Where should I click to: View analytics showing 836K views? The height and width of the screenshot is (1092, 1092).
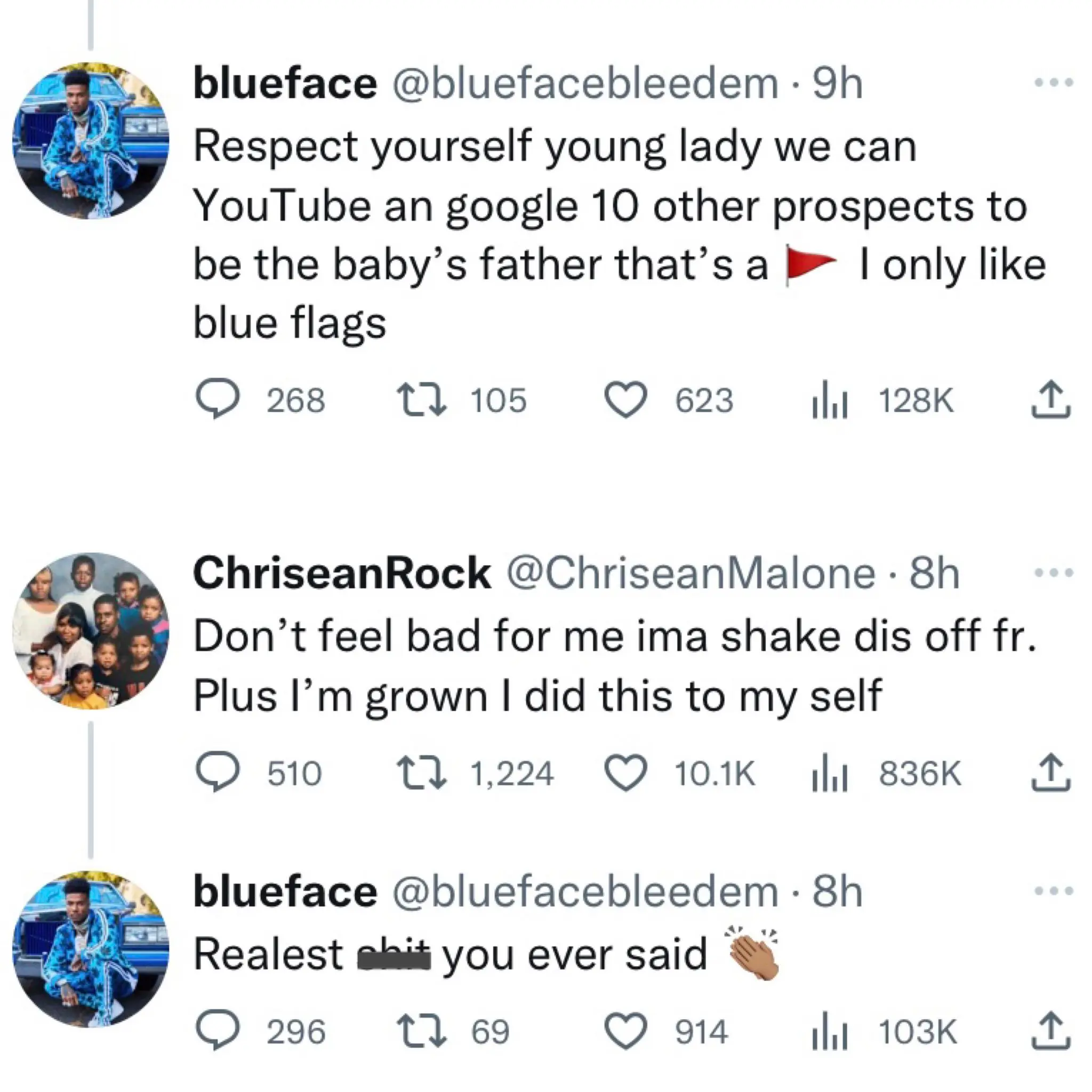tap(829, 774)
